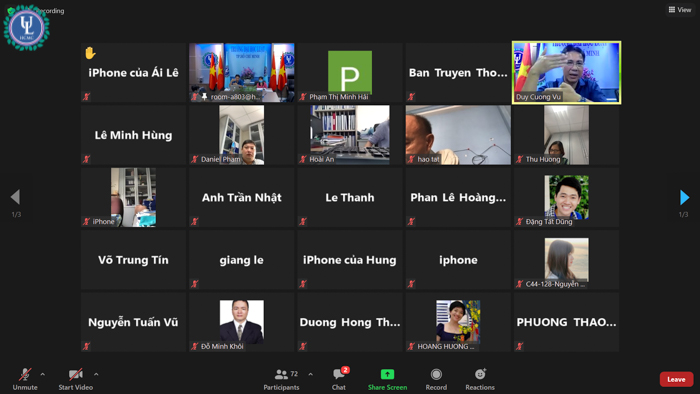
Task: Leave the meeting with red Leave button
Action: click(676, 379)
